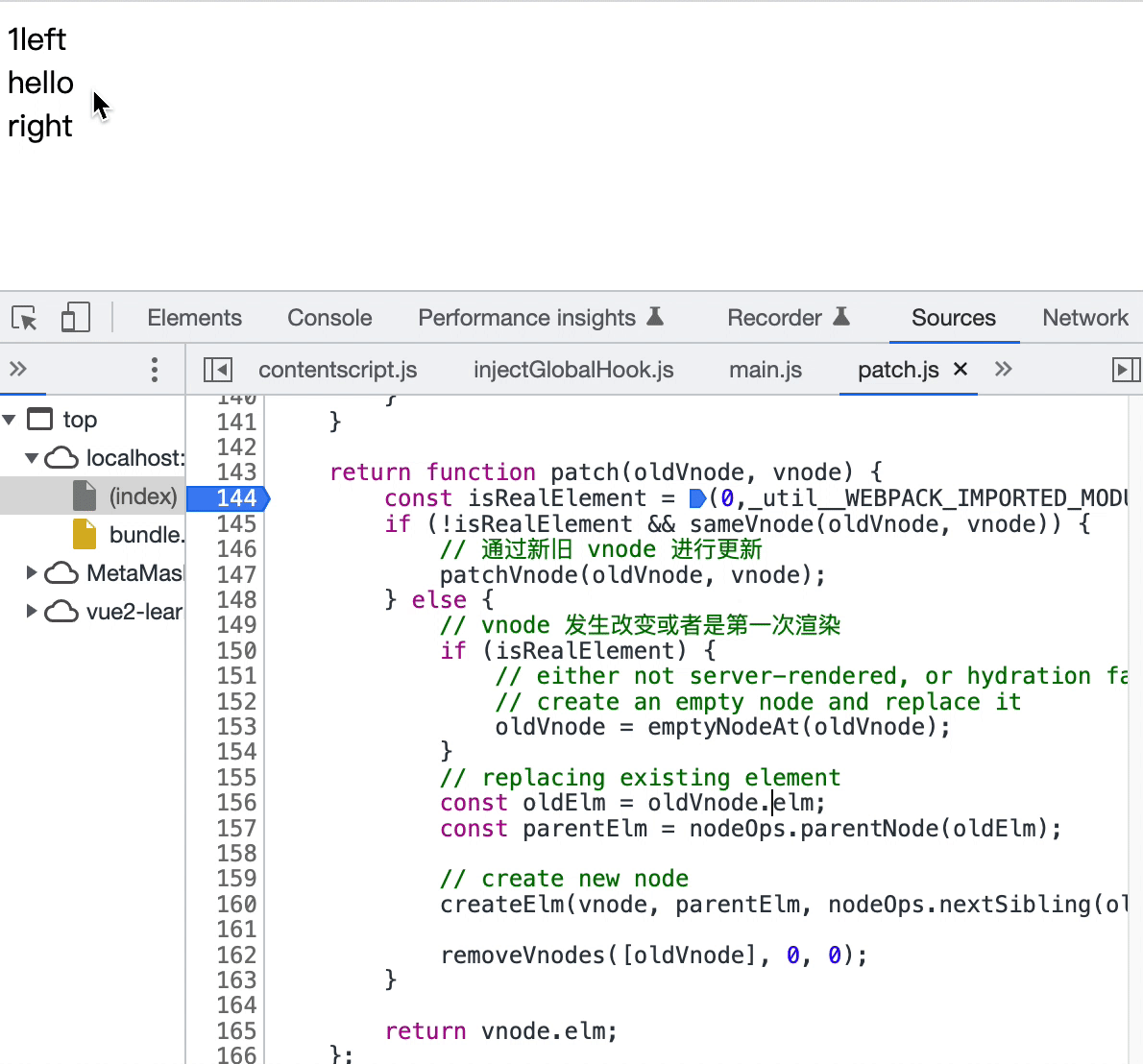The image size is (1143, 1064).
Task: Click 'nodeOps.parentNode' on line 157
Action: 814,829
